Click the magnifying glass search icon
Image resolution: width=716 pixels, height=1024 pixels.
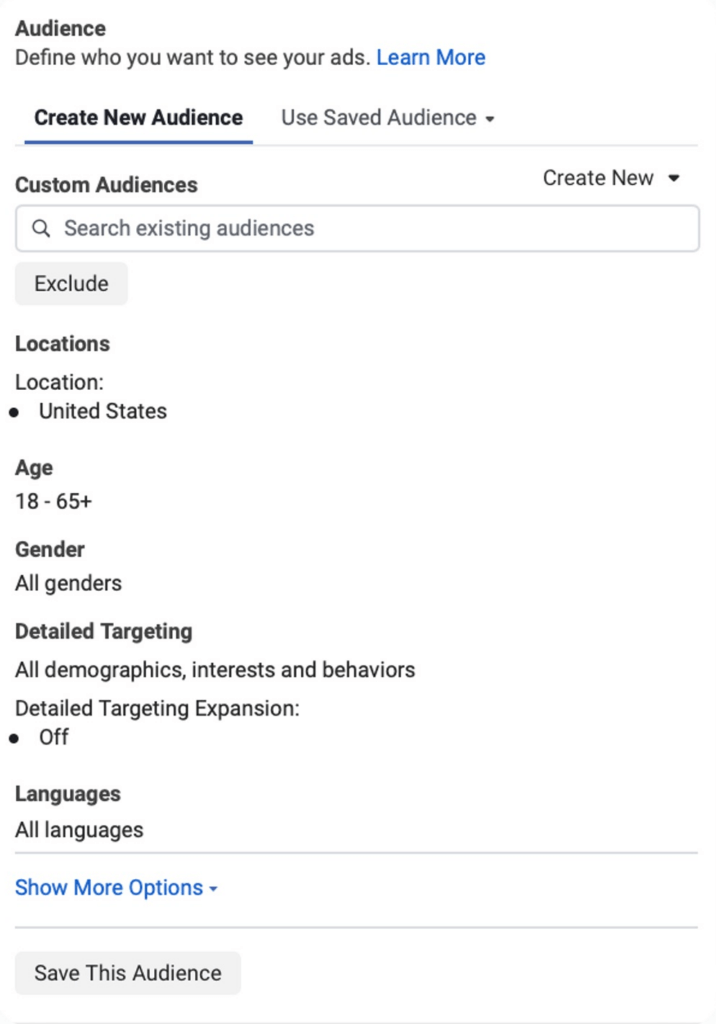coord(41,229)
